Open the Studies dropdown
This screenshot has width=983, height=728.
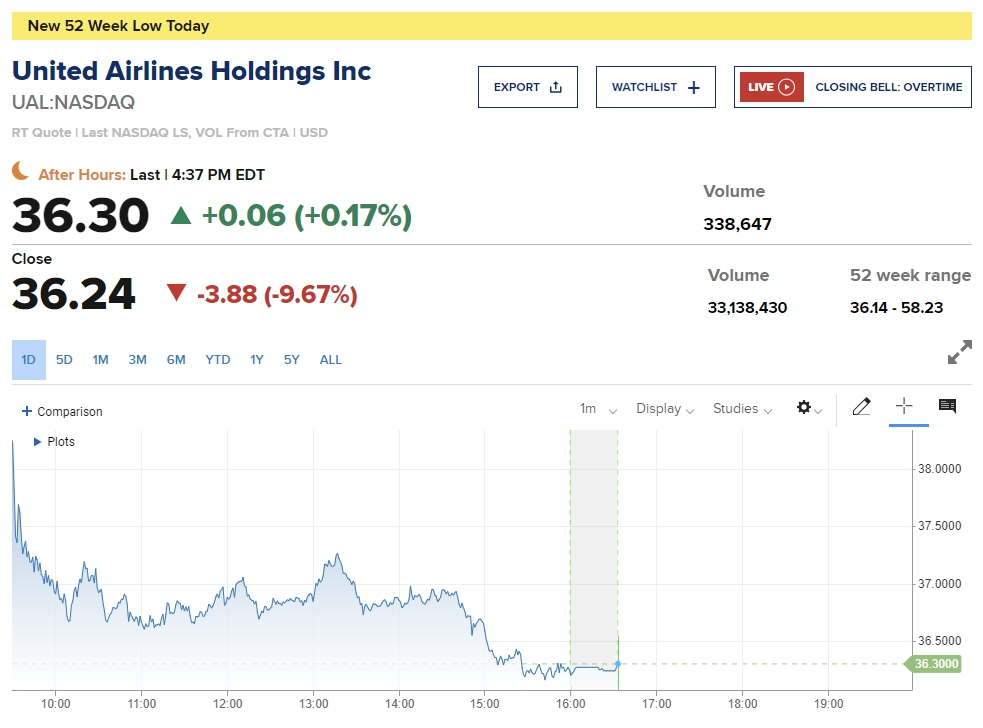(x=742, y=409)
